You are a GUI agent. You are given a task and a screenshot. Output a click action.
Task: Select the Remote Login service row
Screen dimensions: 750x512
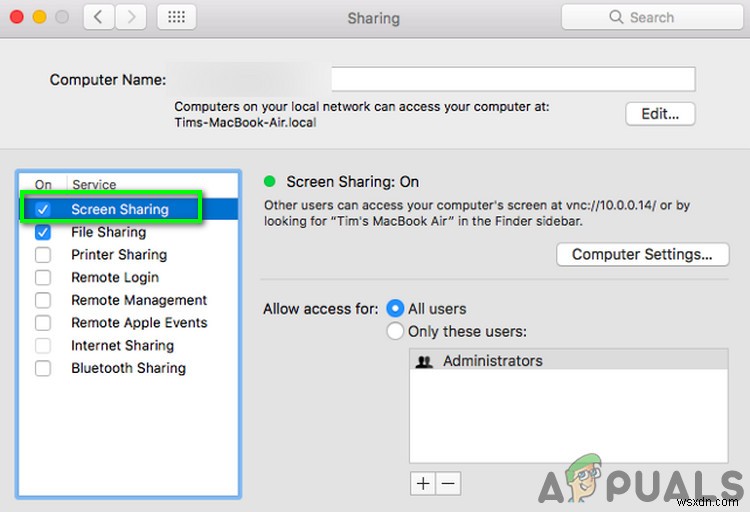(129, 278)
